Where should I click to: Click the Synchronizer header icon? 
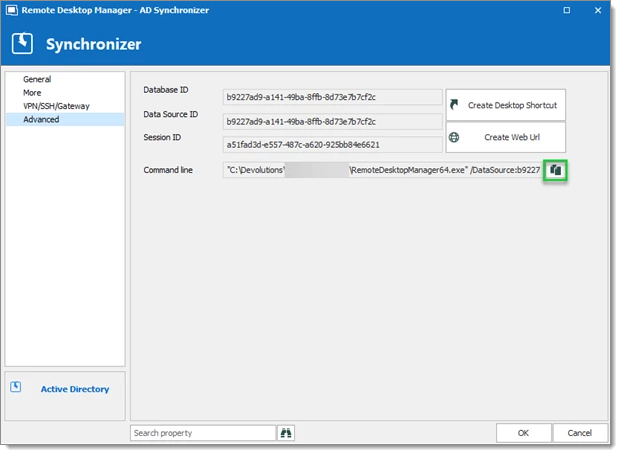pyautogui.click(x=22, y=43)
